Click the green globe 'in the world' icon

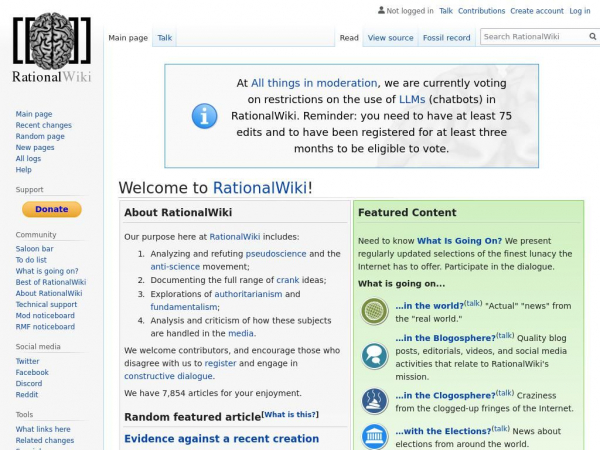374,311
